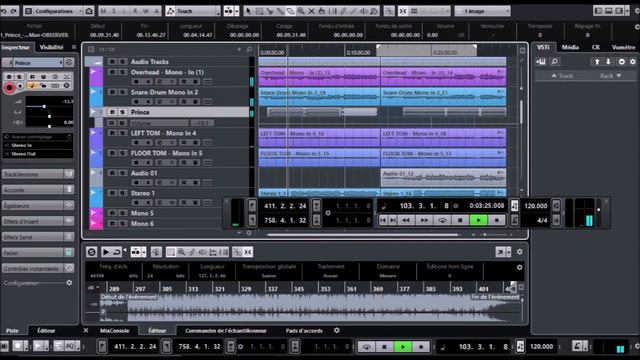Open the Configurations dropdown
This screenshot has width=640, height=360.
(53, 11)
